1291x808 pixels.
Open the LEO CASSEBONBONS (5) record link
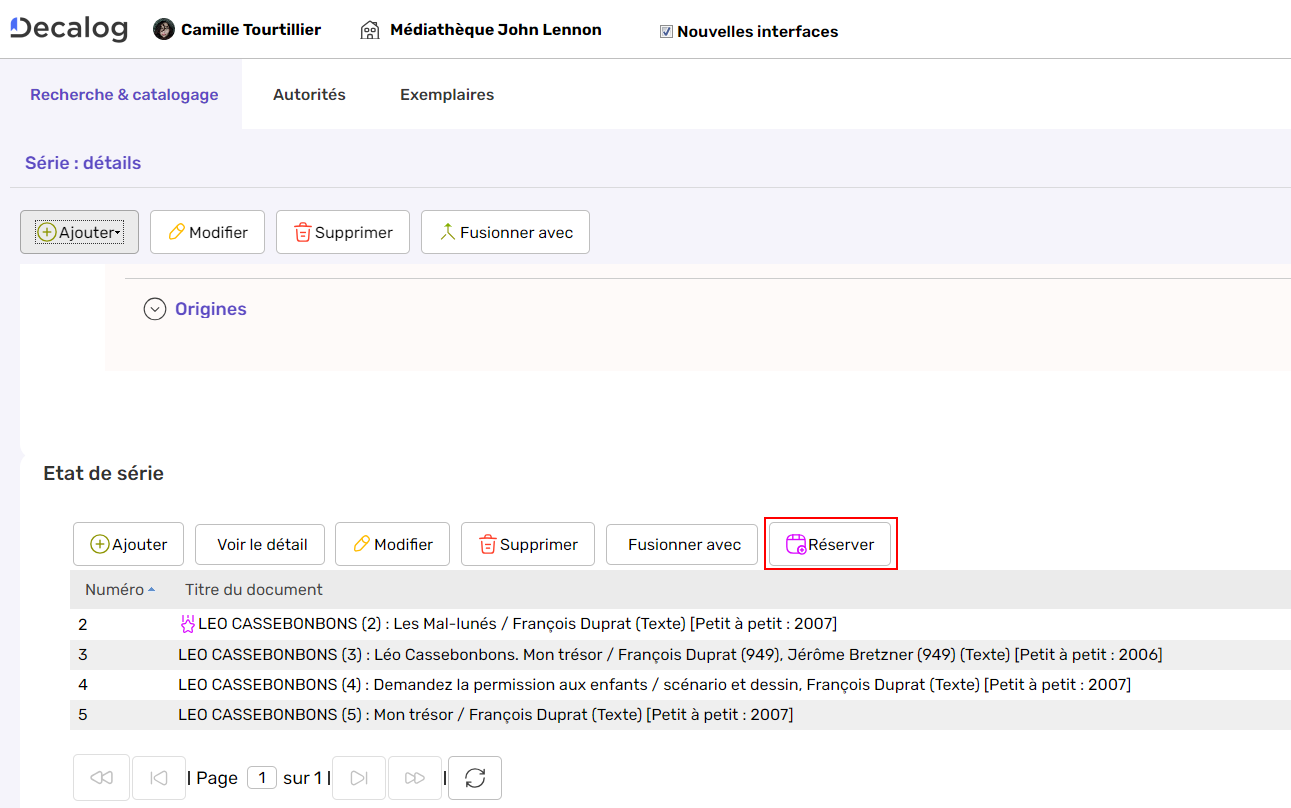486,714
